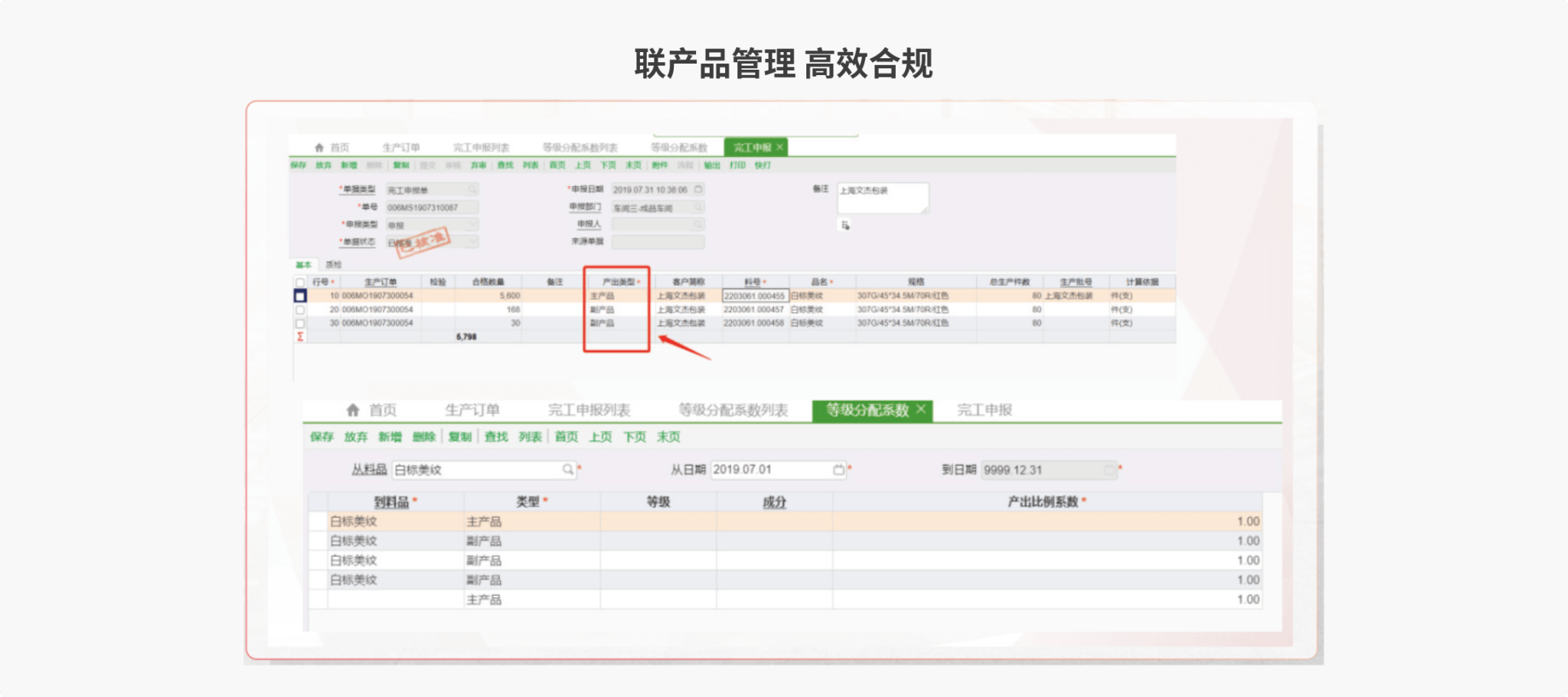Viewport: 1568px width, 697px height.
Task: Click the home icon in the lower tab bar
Action: tap(353, 410)
